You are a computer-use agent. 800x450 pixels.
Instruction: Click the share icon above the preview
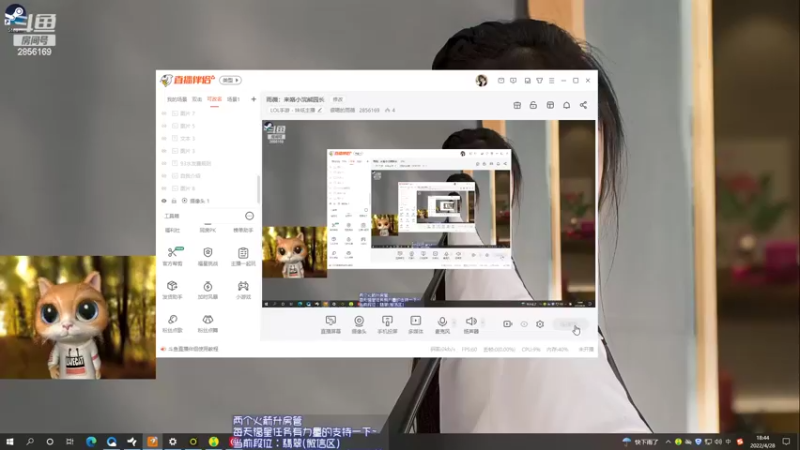pos(583,105)
